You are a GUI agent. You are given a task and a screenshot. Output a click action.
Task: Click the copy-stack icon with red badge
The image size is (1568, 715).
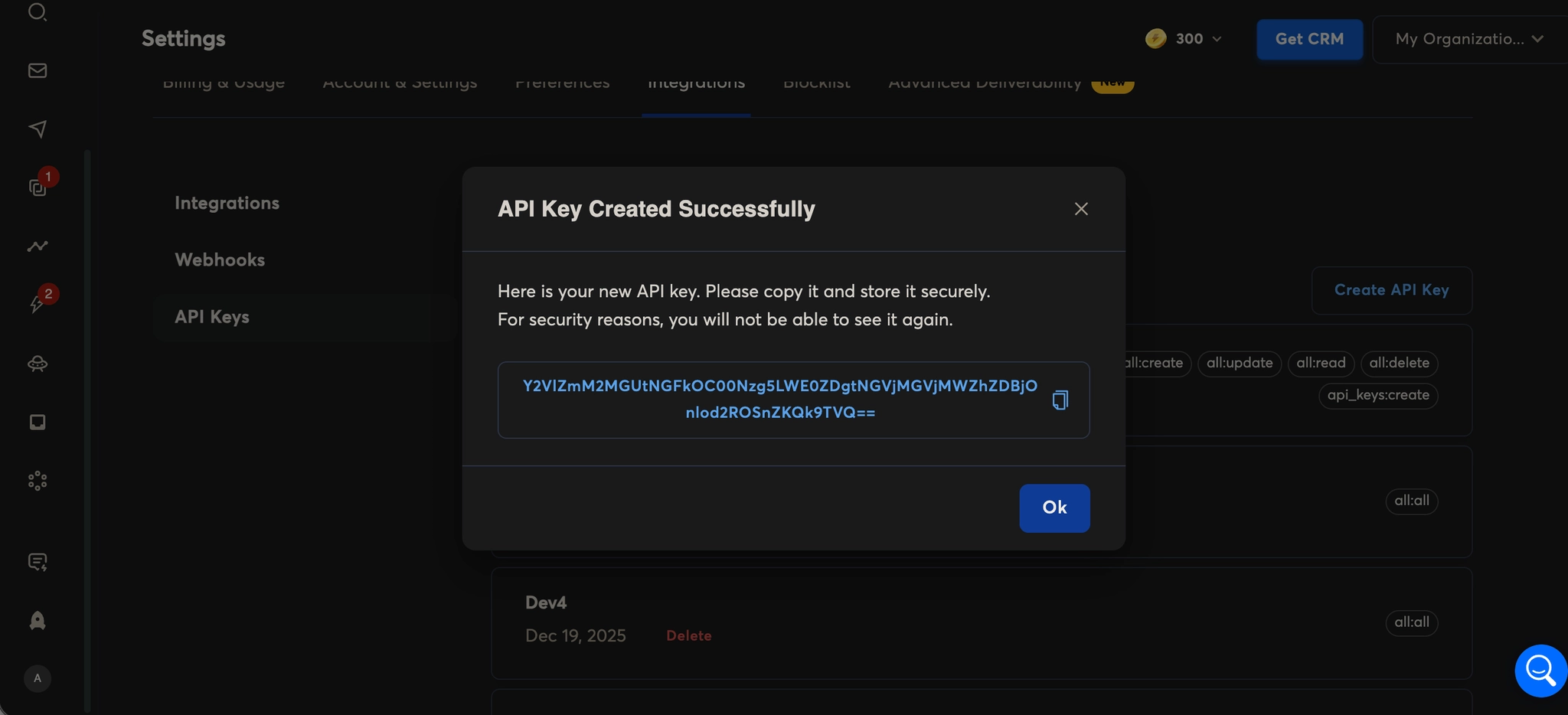tap(37, 187)
